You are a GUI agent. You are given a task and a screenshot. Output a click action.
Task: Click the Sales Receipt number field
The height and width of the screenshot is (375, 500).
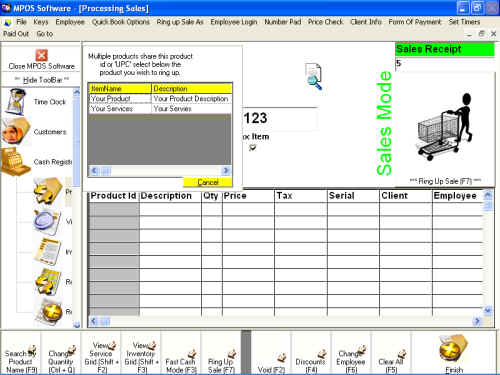point(445,63)
